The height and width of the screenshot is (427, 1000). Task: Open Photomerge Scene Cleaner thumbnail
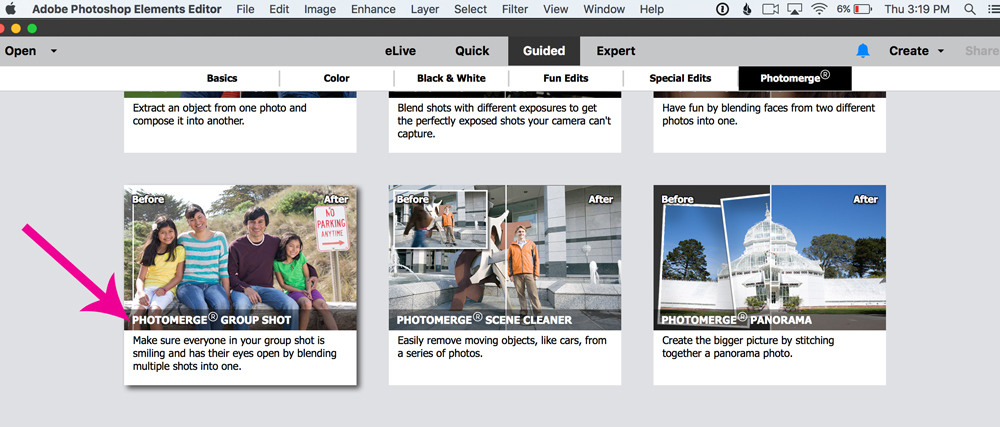point(505,257)
